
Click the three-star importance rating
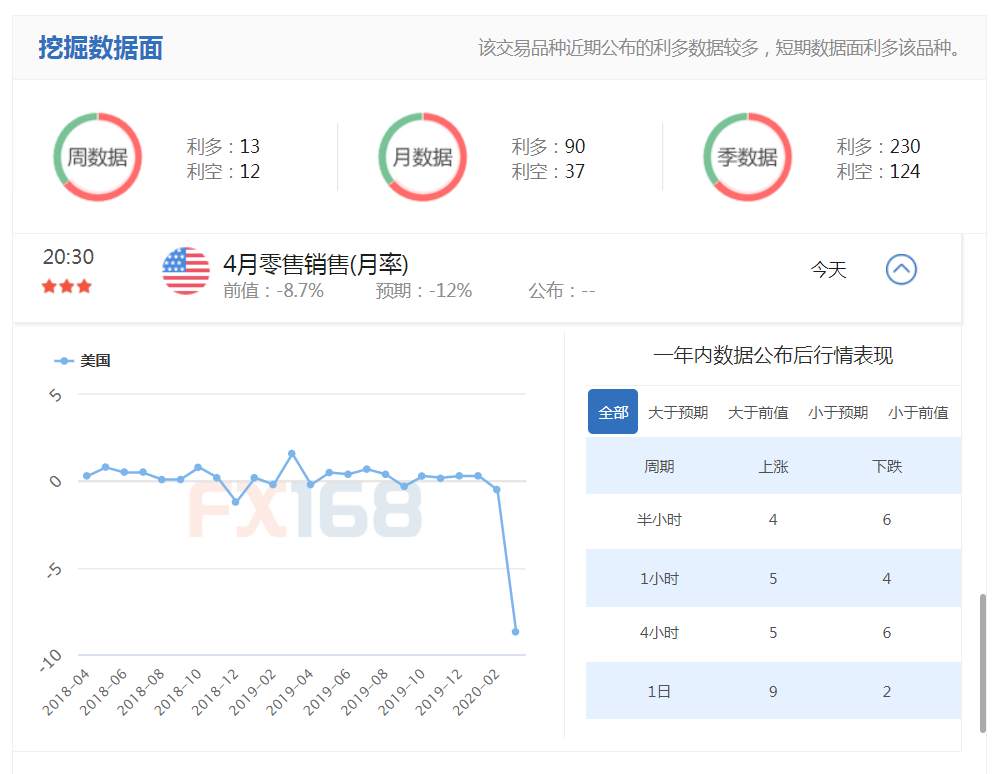tap(66, 286)
